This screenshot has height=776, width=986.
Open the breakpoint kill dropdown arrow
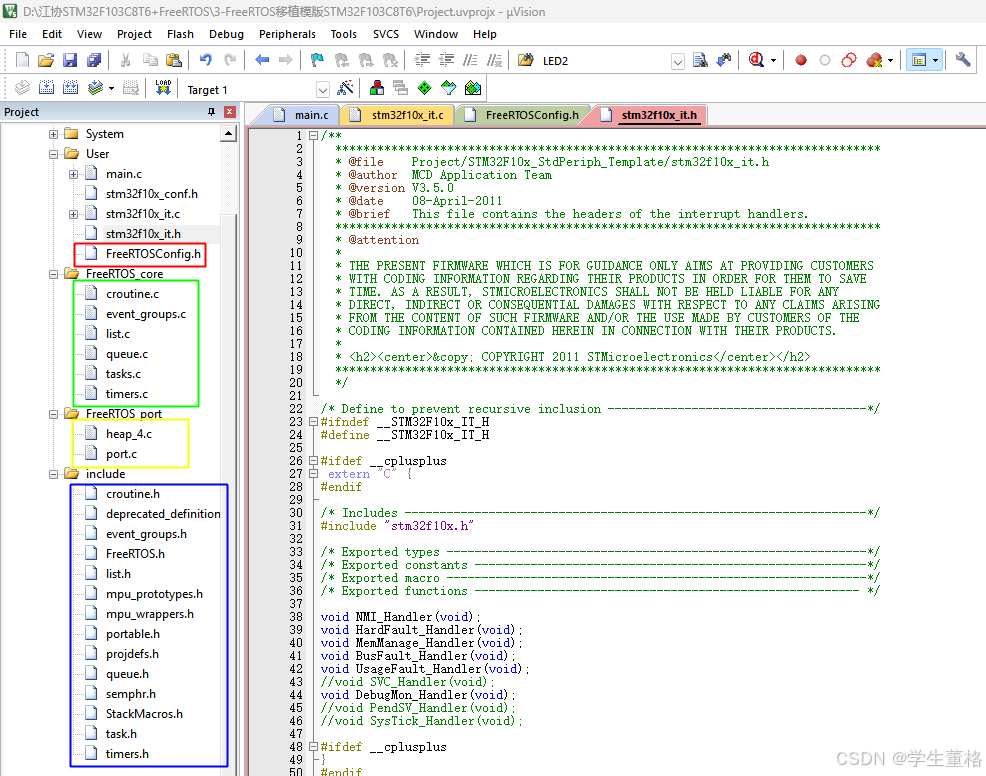tap(890, 61)
